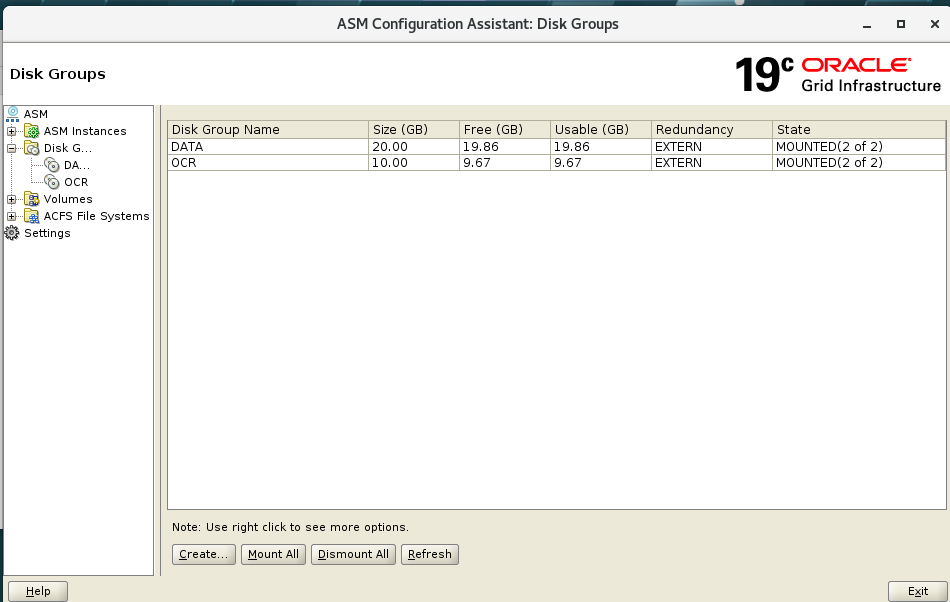Select ACFS File Systems tree label
The image size is (950, 602).
pos(96,216)
